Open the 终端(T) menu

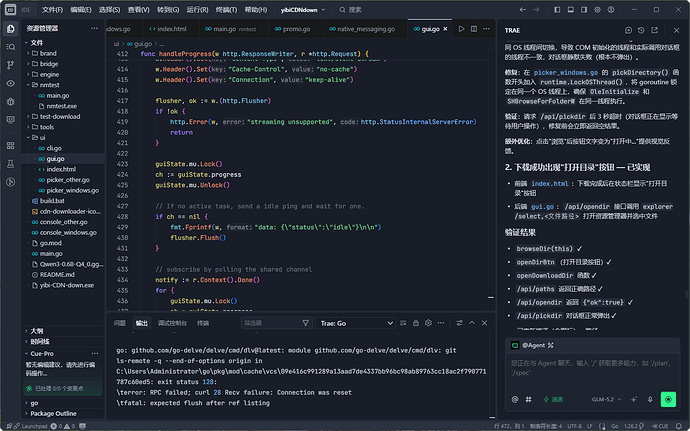227,10
